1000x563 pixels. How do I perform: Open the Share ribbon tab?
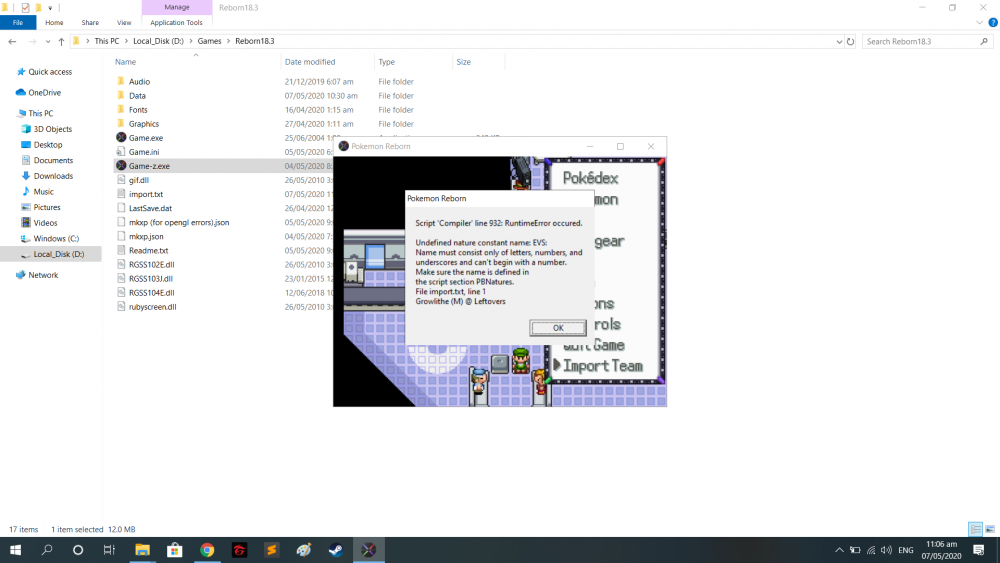click(x=90, y=22)
